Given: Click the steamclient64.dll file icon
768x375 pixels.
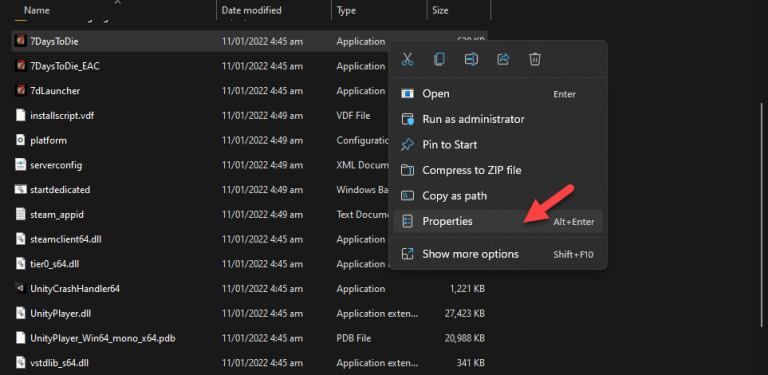Looking at the screenshot, I should click(x=21, y=239).
